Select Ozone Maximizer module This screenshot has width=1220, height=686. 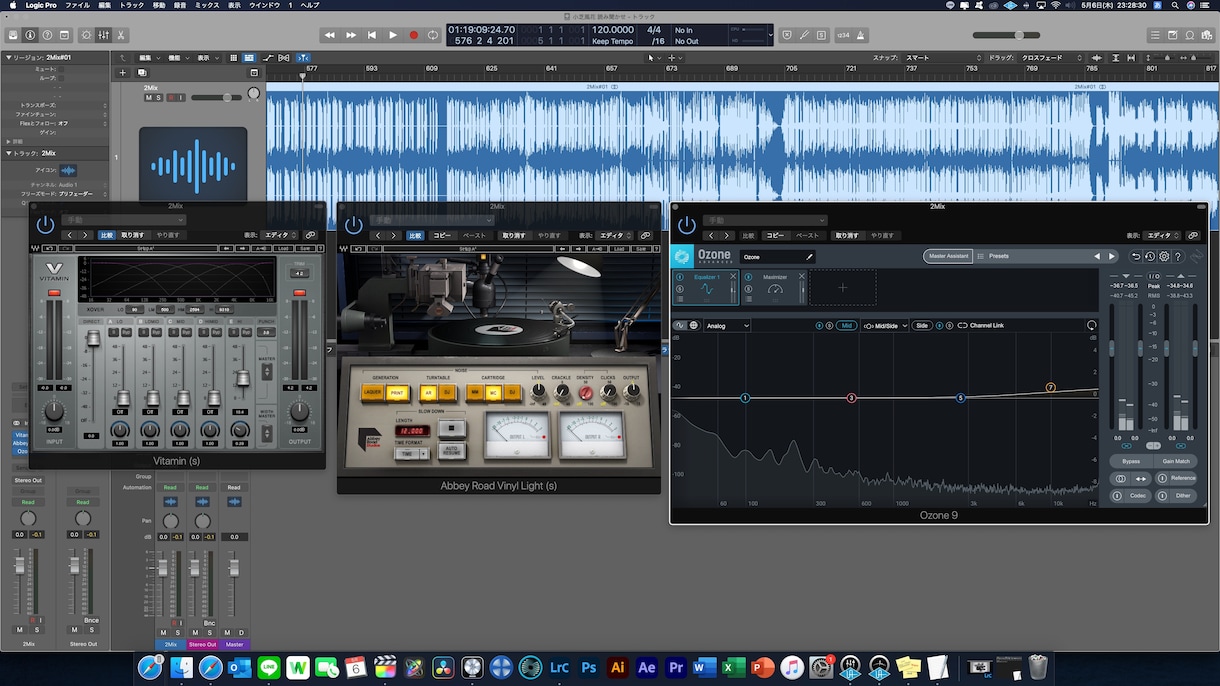coord(774,288)
